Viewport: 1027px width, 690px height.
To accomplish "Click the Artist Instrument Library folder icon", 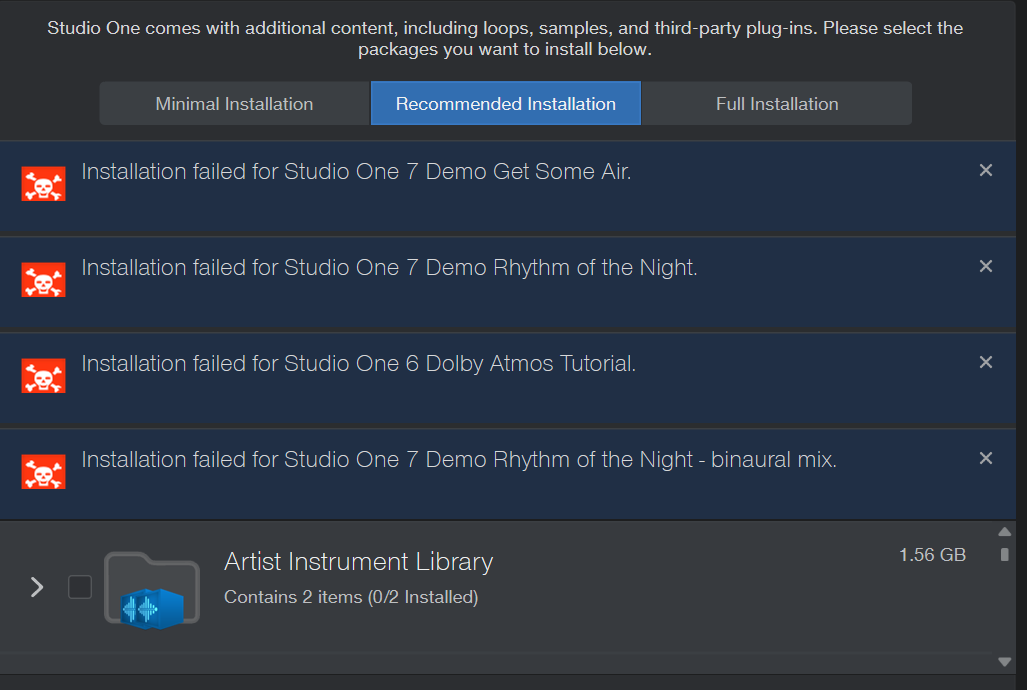I will (152, 590).
